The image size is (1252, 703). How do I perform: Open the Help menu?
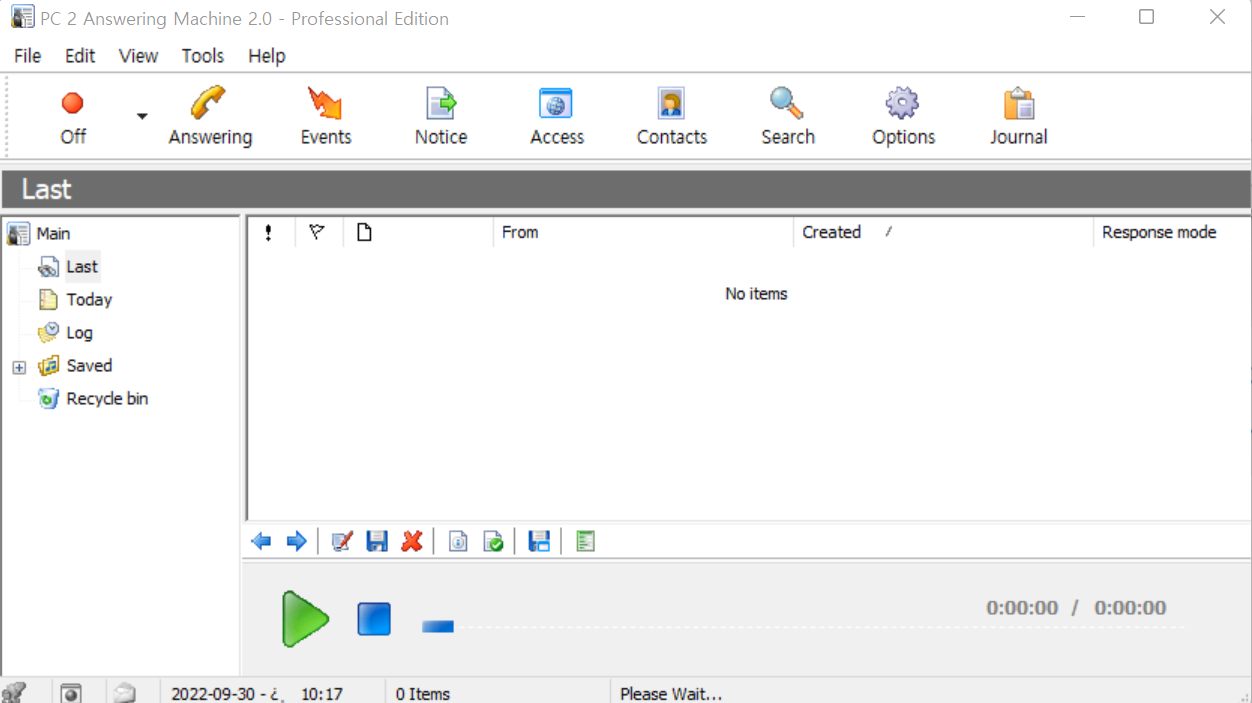(x=267, y=56)
